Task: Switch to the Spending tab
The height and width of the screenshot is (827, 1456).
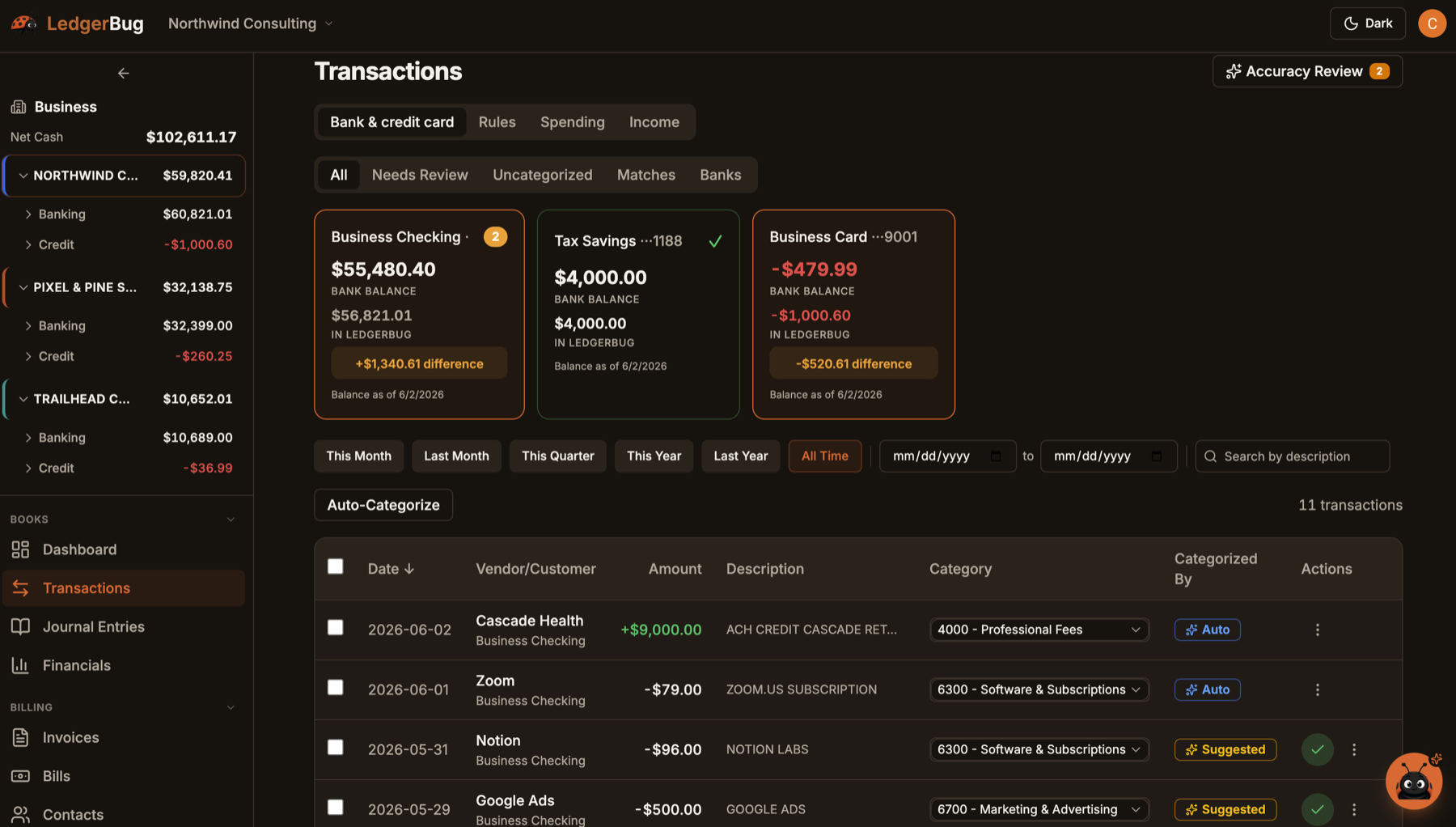Action: click(x=573, y=122)
